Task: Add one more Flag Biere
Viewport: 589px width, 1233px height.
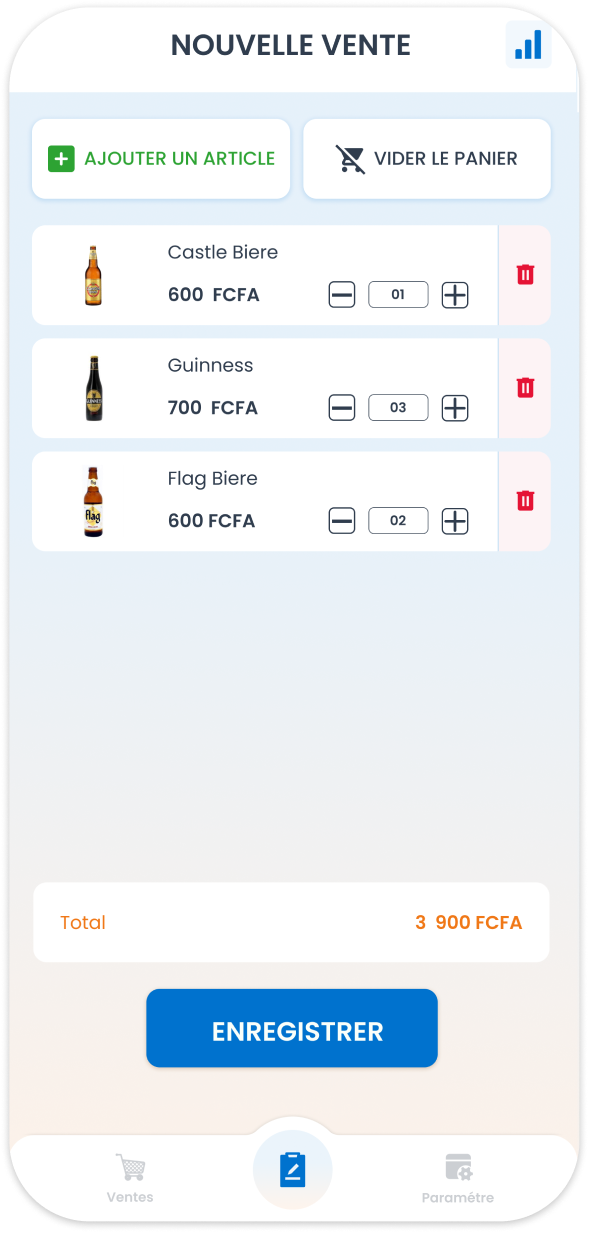Action: [455, 521]
